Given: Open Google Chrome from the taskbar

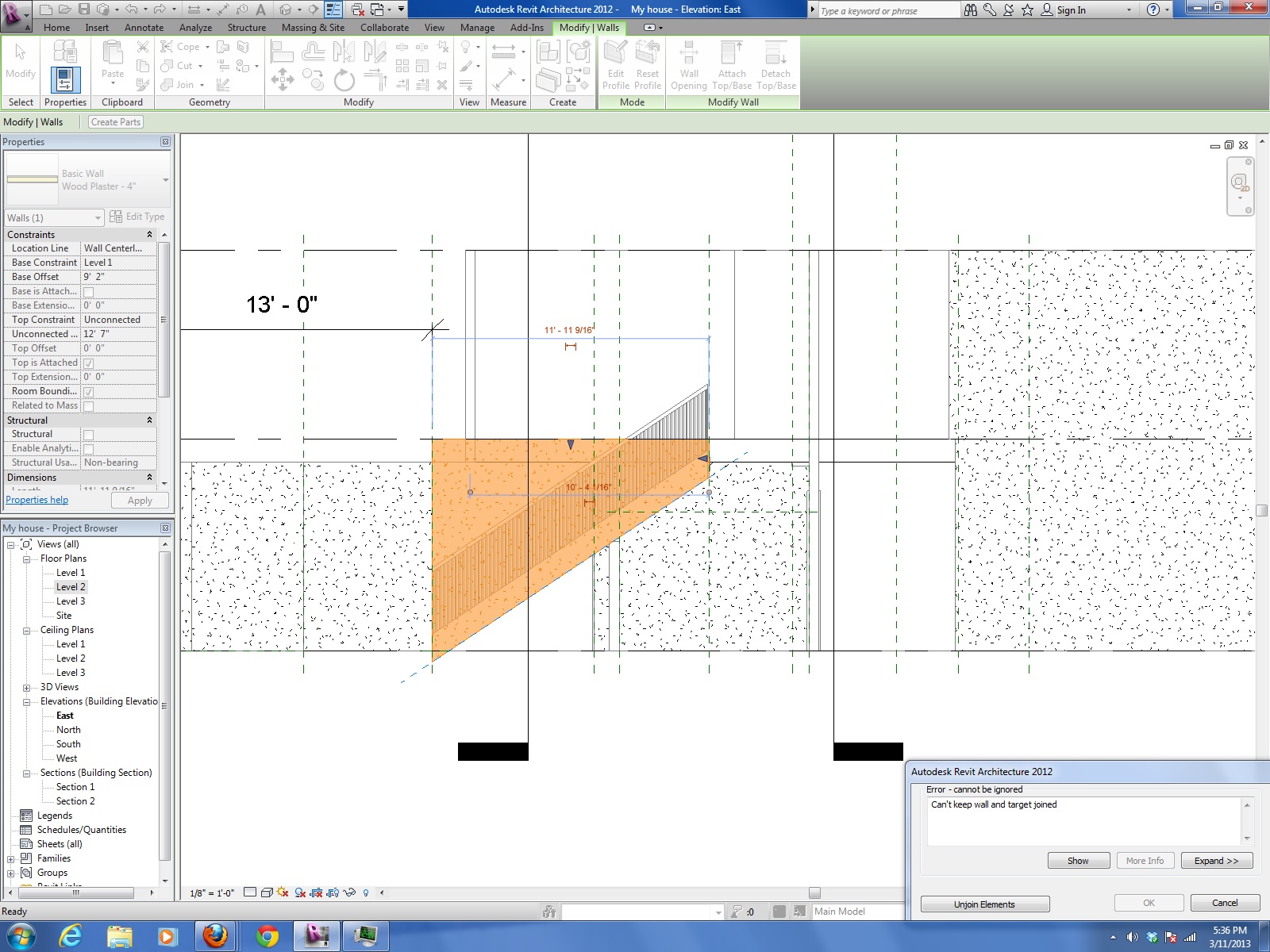Looking at the screenshot, I should pyautogui.click(x=267, y=936).
